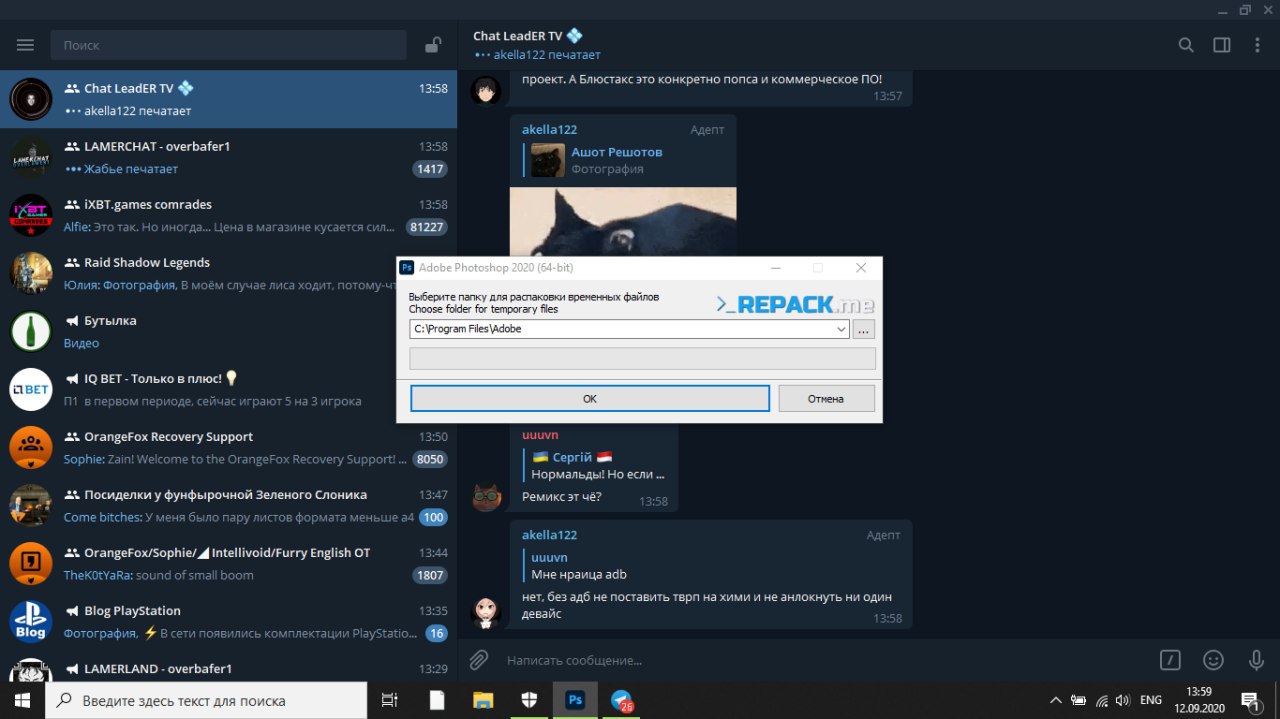
Task: Open the bot commands slash icon
Action: (x=1170, y=660)
